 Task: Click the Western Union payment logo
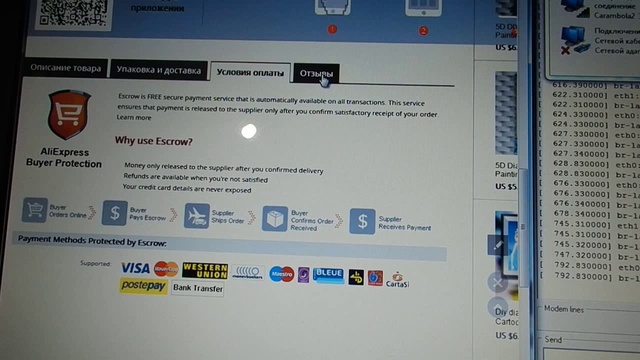[x=205, y=271]
